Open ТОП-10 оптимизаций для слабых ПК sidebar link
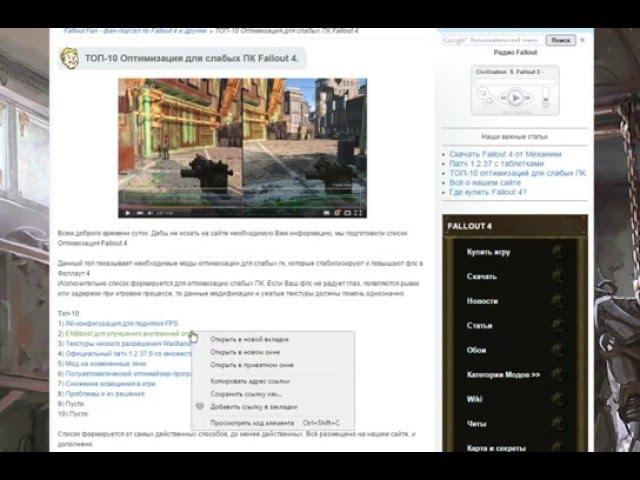This screenshot has height=480, width=640. (518, 173)
